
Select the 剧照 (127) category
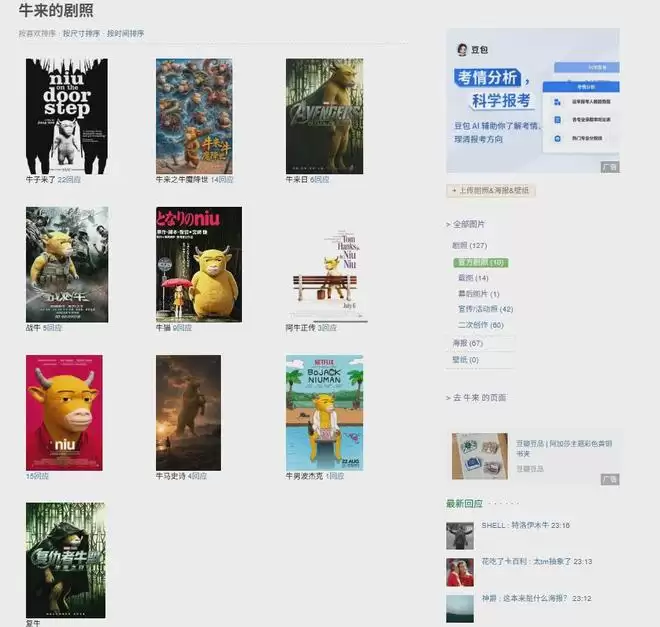tap(469, 245)
